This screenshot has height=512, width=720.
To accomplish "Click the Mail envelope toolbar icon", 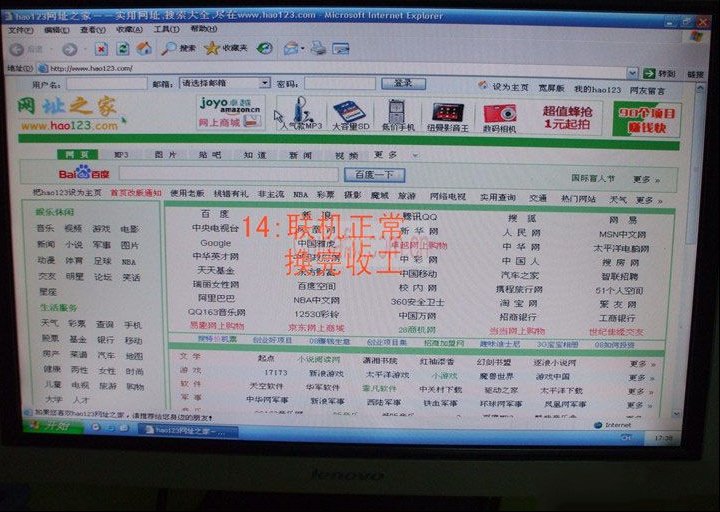I will tap(291, 48).
